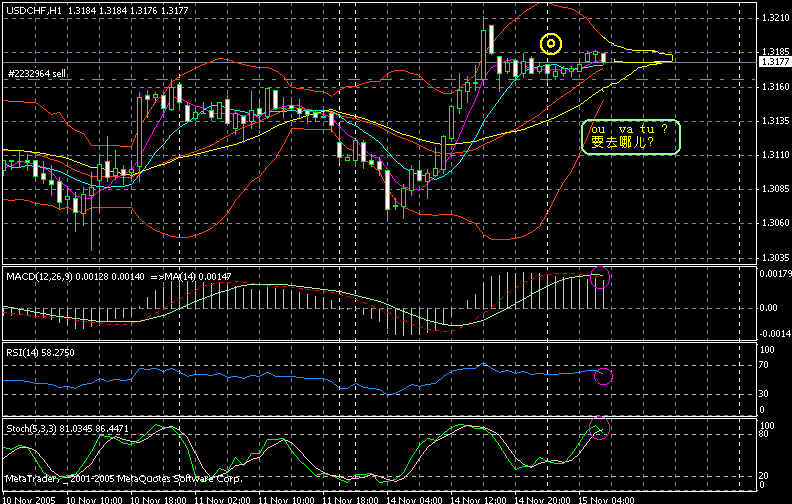Select the 'ou va tu ?' text label
This screenshot has height=504, width=792.
(x=629, y=129)
